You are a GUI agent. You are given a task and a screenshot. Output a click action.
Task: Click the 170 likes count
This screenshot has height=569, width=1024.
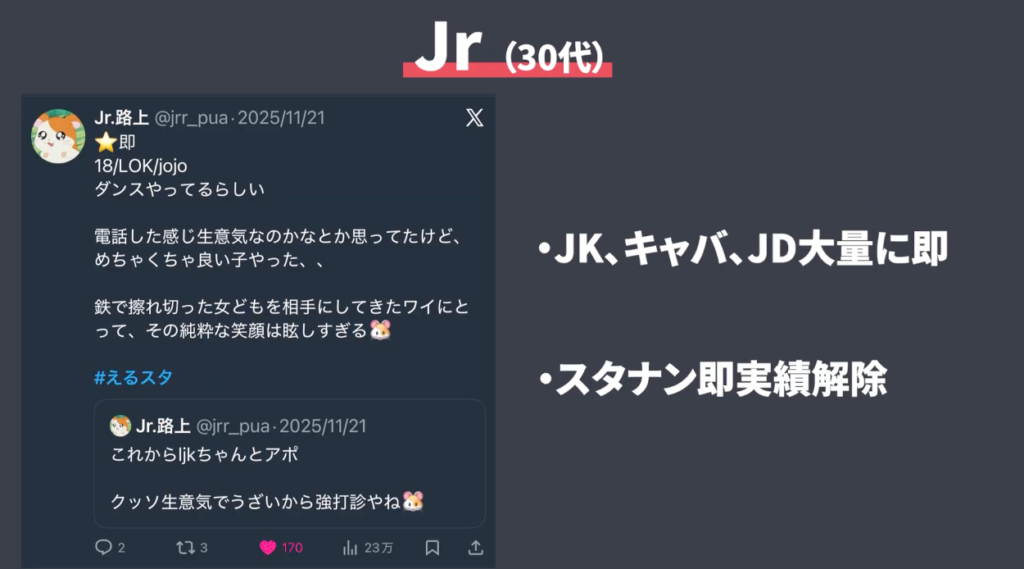(292, 547)
